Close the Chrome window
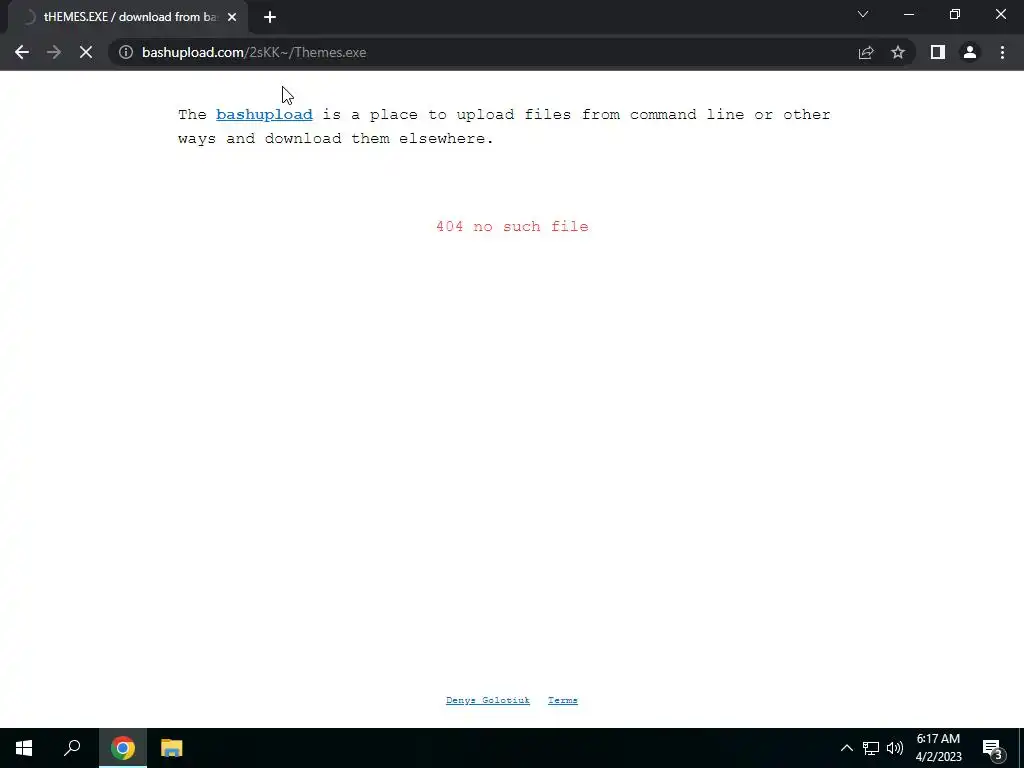This screenshot has height=768, width=1024. click(x=1000, y=14)
